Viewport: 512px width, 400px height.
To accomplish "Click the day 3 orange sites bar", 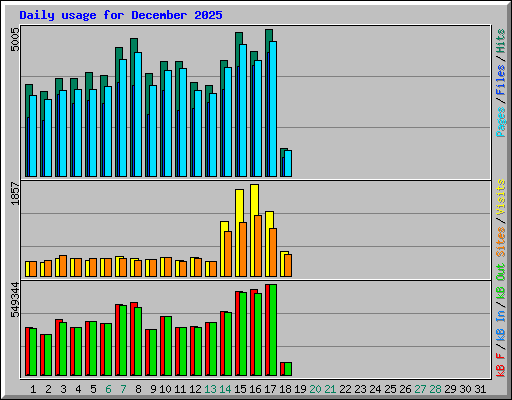I will click(63, 266).
